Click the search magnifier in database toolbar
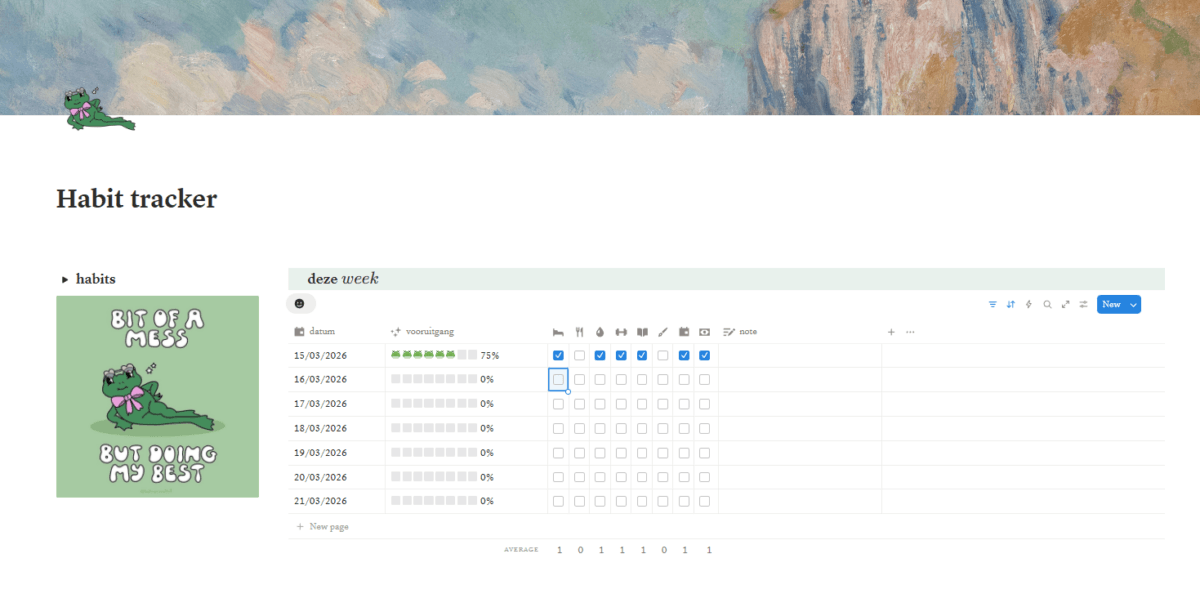Screen dimensions: 1200x603 (1047, 304)
